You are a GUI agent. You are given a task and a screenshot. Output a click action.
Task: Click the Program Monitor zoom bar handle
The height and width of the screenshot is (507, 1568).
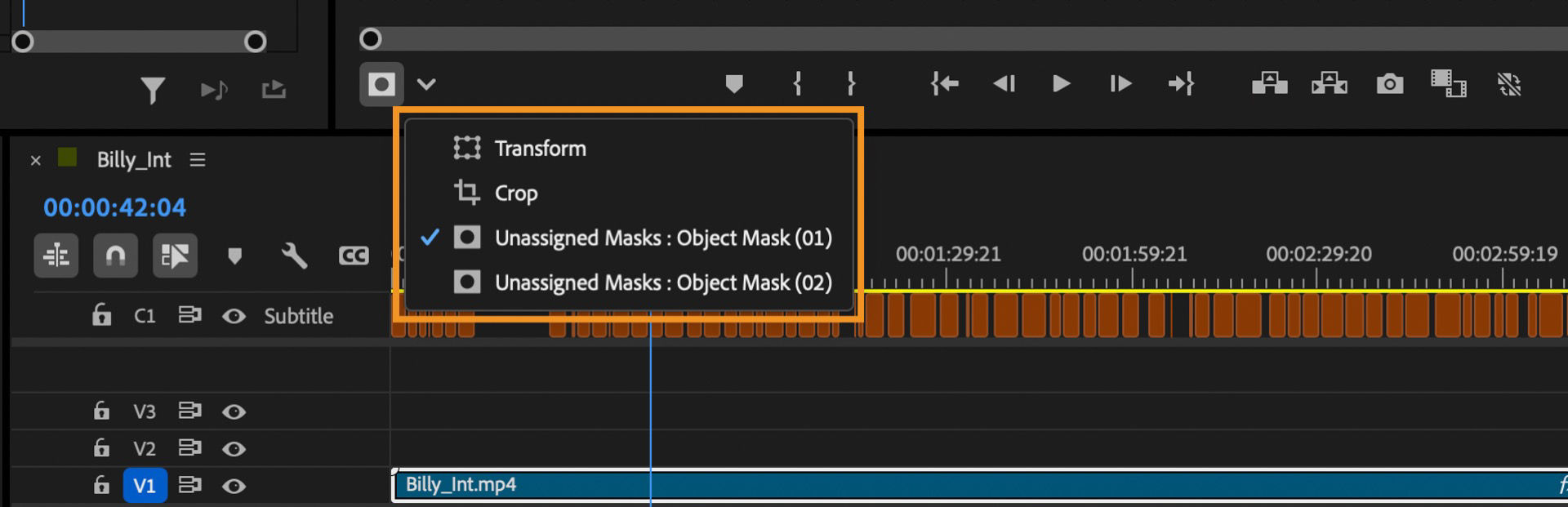(x=371, y=38)
